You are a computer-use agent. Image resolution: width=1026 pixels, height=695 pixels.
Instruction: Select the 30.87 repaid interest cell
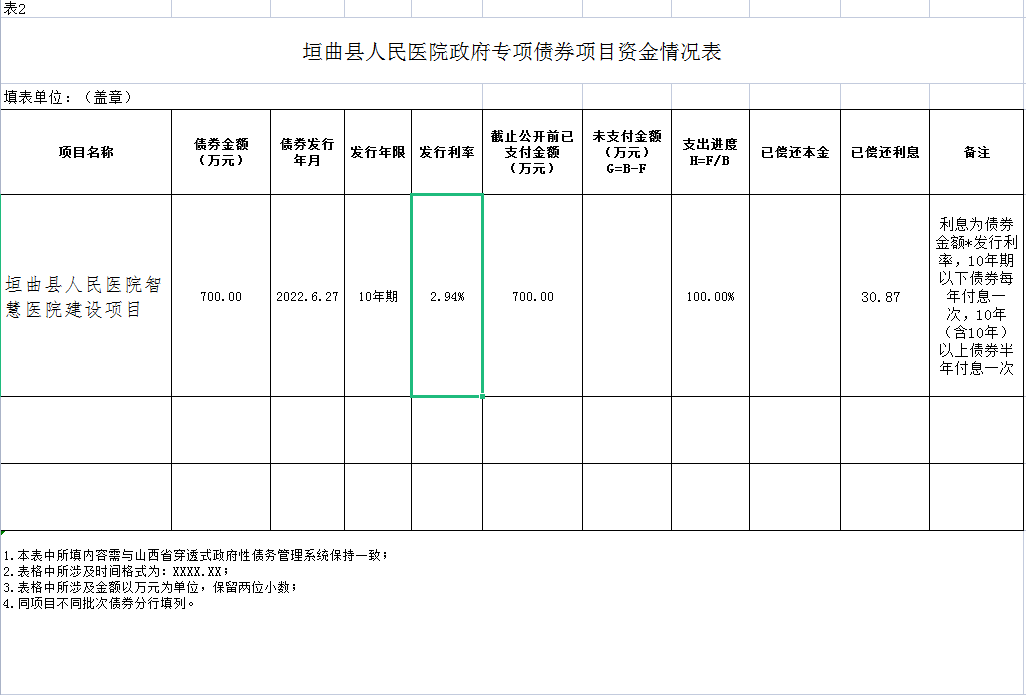tap(885, 296)
